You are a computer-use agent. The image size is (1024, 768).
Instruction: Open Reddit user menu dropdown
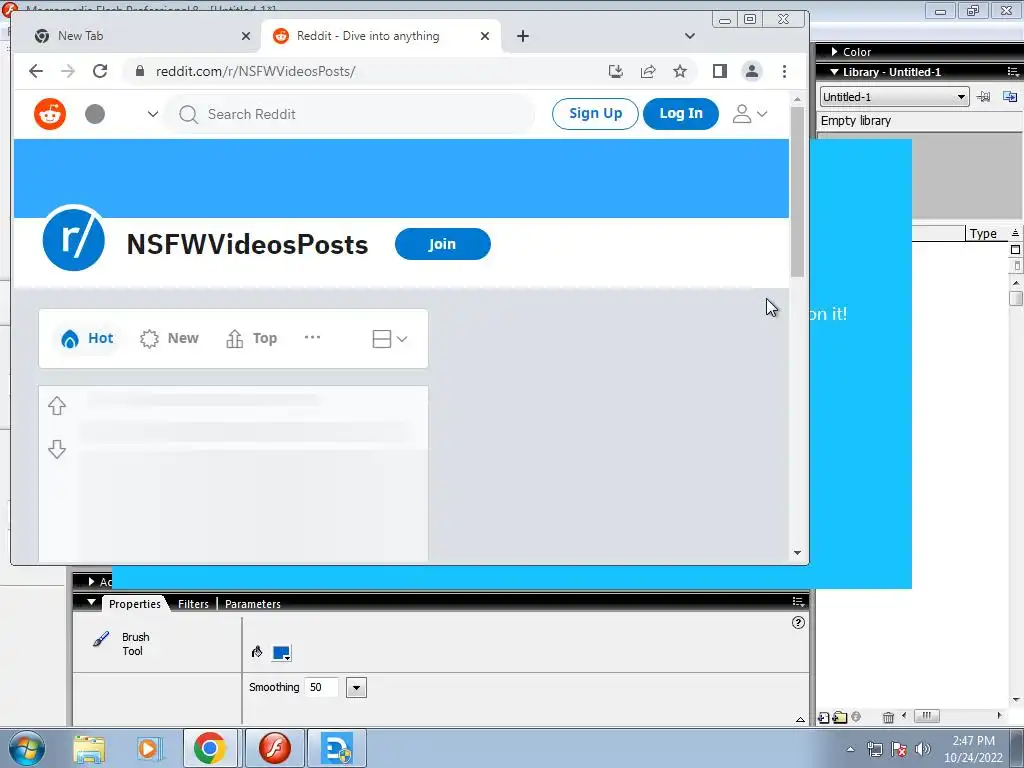point(749,114)
